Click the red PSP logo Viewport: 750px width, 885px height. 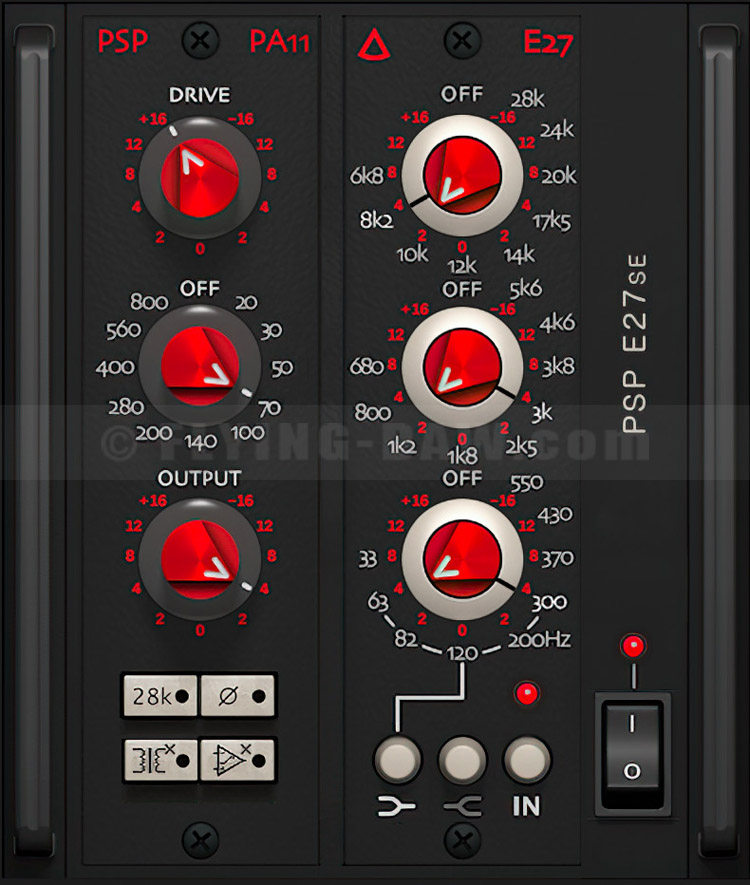[x=122, y=41]
